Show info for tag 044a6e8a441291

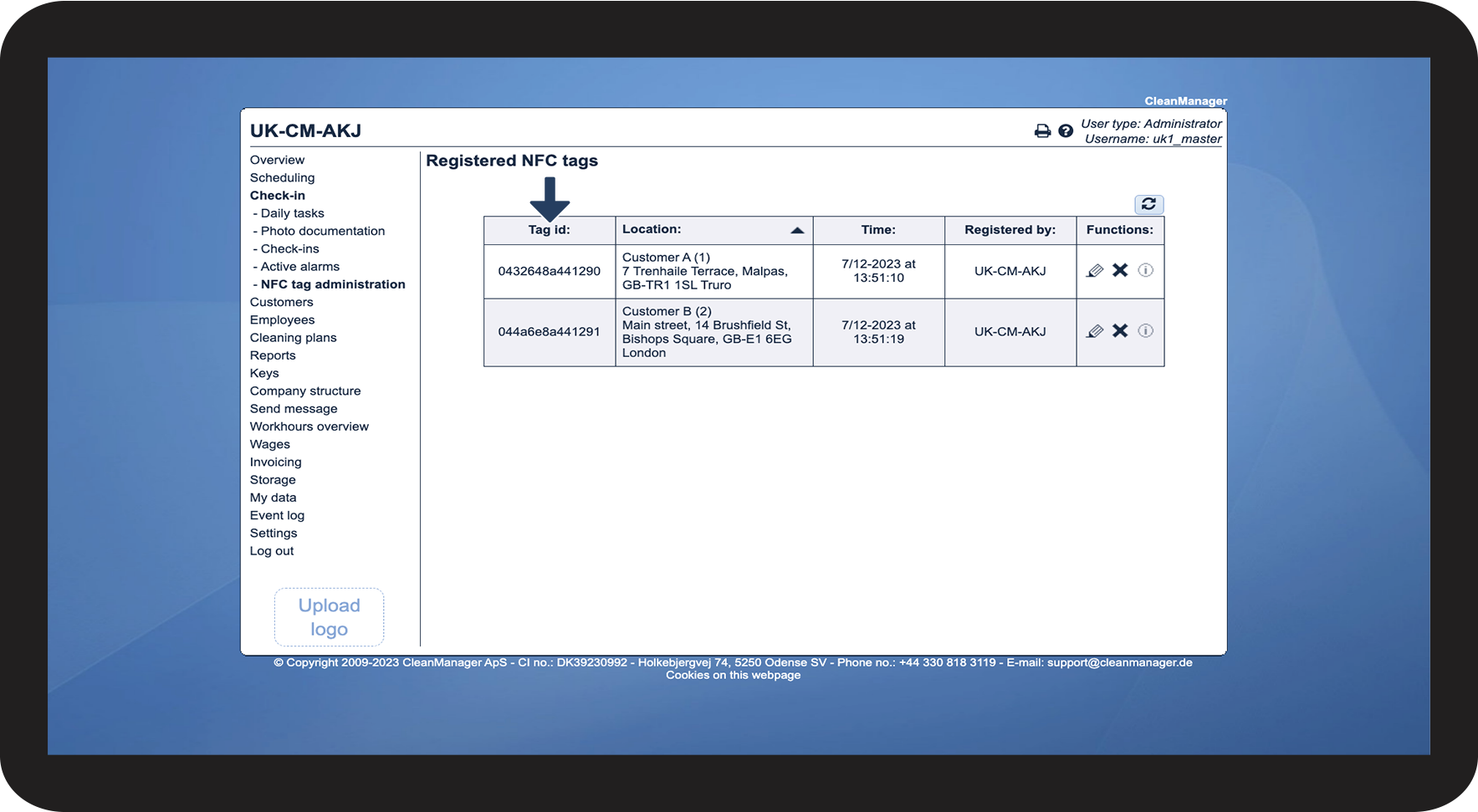(1146, 331)
